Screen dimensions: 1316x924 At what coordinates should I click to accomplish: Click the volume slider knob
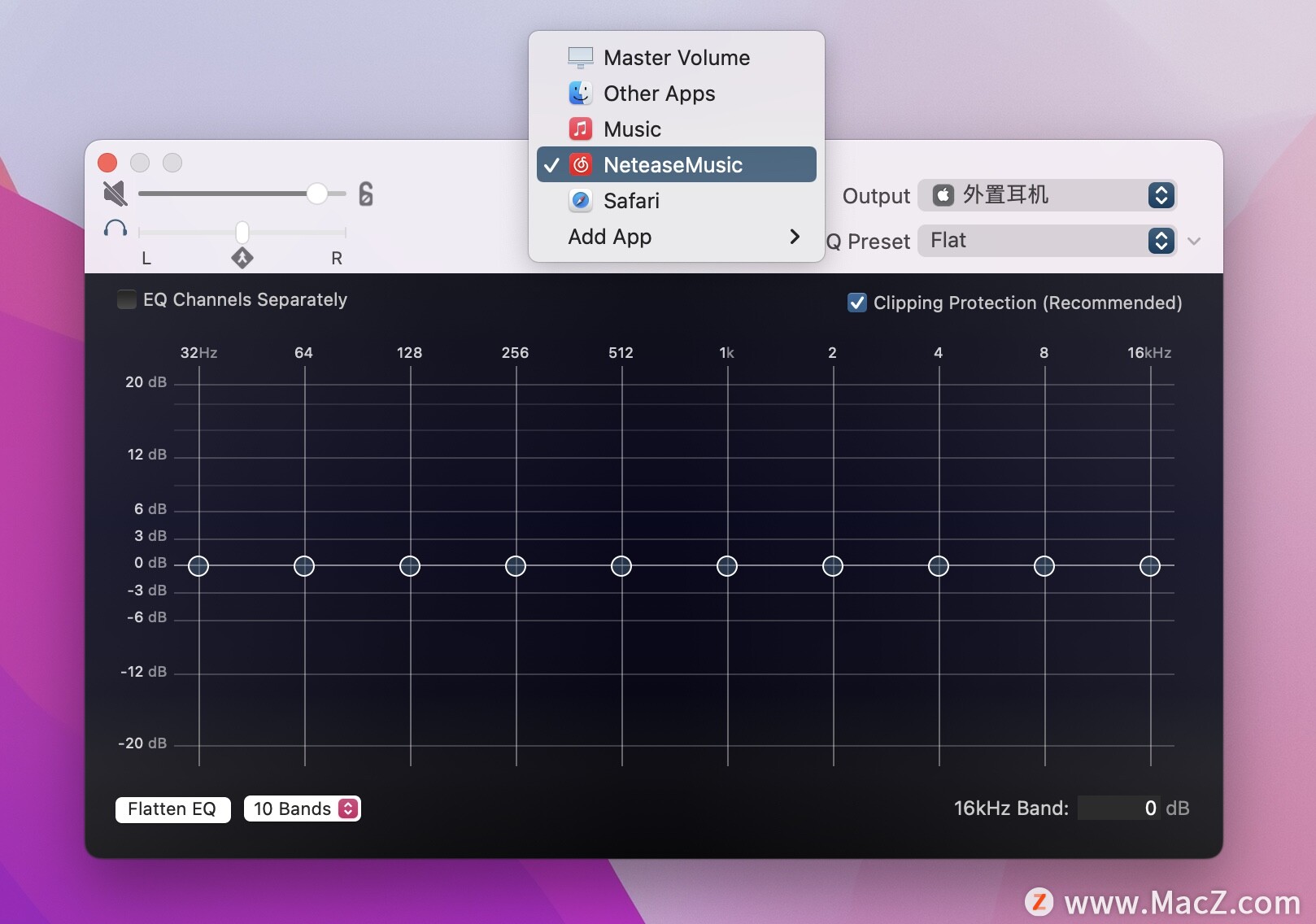pyautogui.click(x=317, y=194)
